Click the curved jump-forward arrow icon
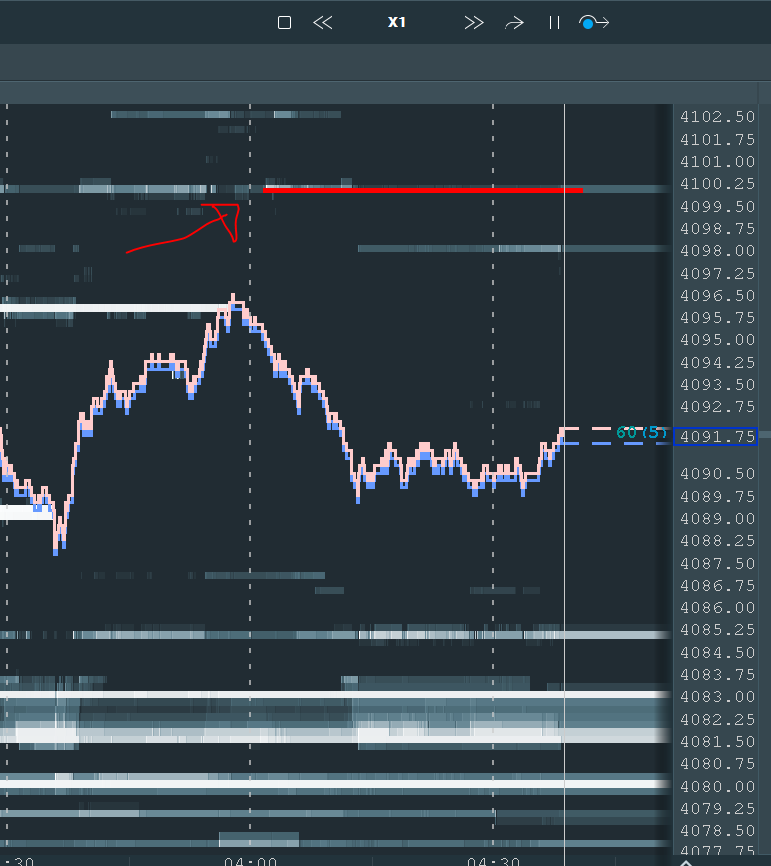Screen dimensions: 771x866 514,22
